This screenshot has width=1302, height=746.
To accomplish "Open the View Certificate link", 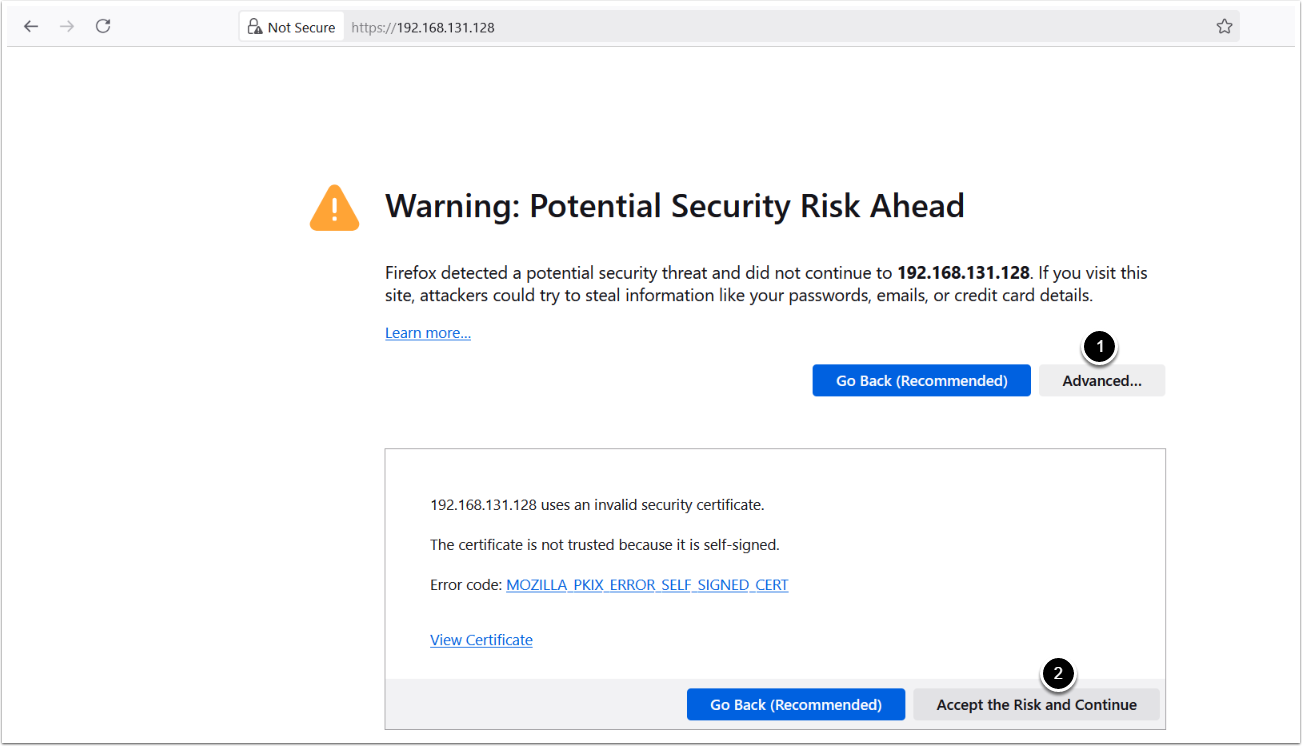I will coord(481,640).
